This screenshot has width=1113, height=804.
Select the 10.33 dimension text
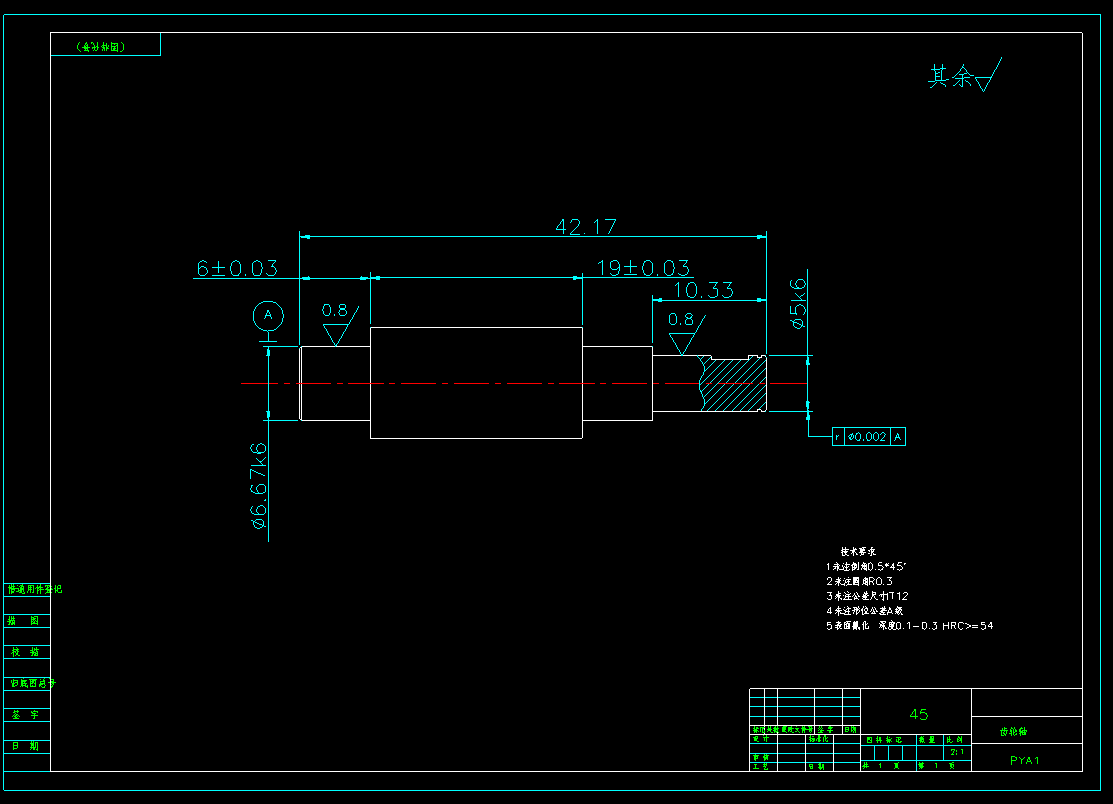pos(703,290)
